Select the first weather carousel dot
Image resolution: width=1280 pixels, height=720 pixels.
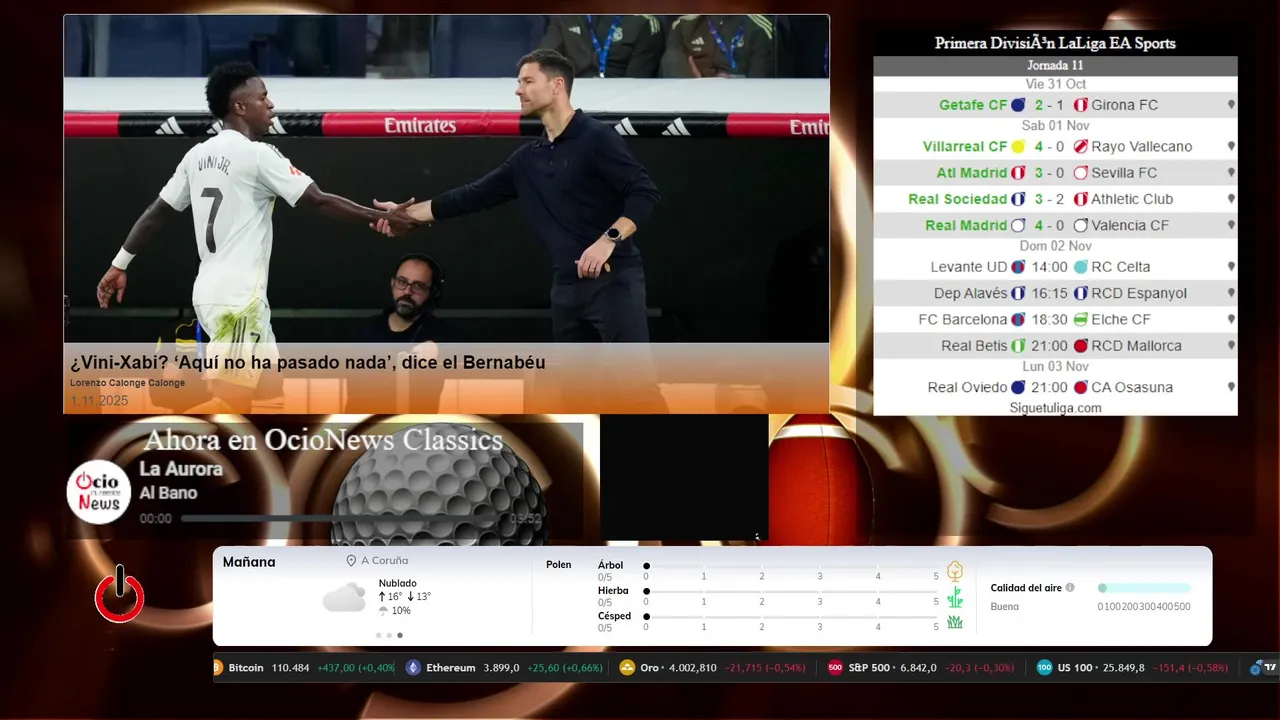[378, 635]
